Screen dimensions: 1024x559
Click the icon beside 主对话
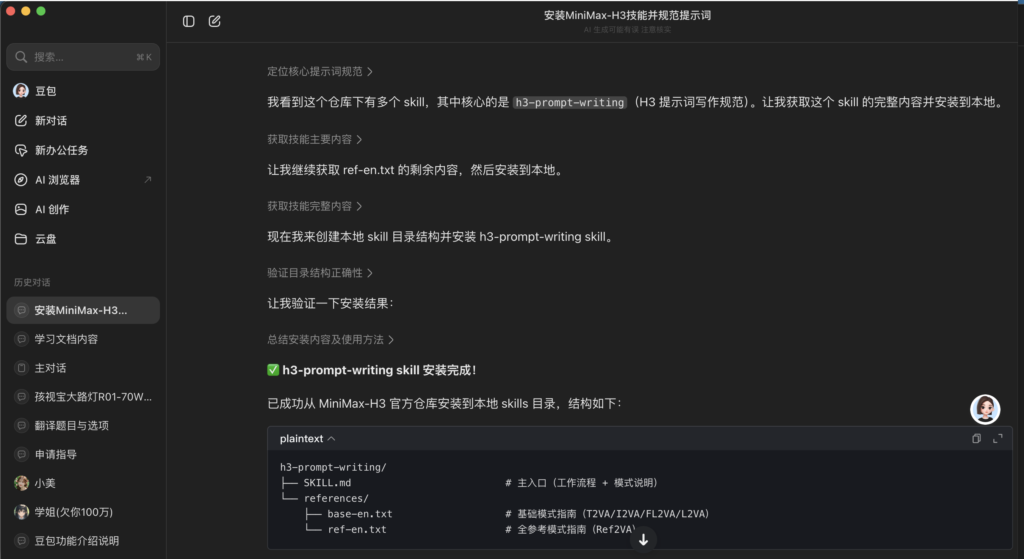coord(22,368)
